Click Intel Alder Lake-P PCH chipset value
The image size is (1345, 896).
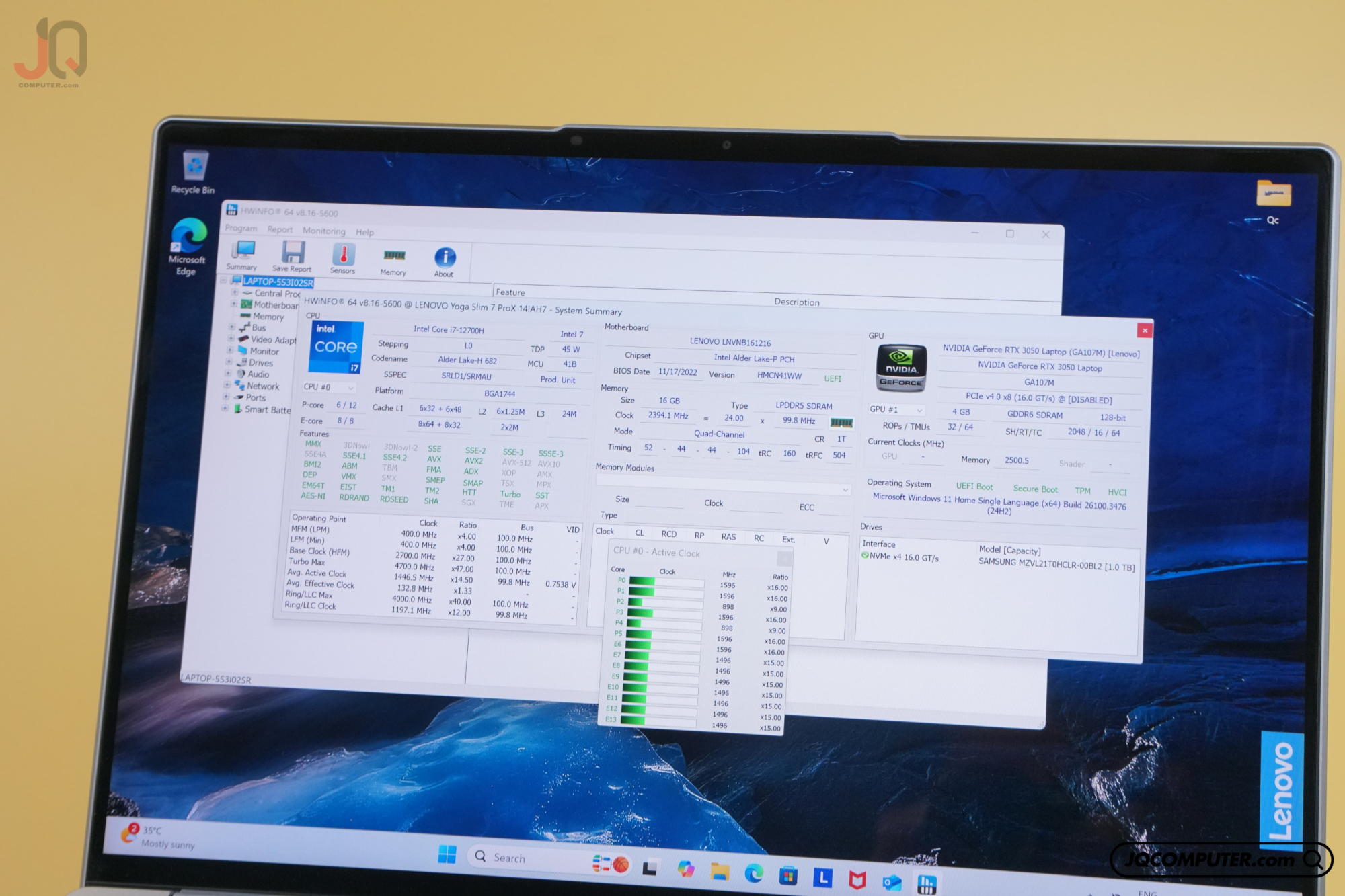[x=755, y=358]
